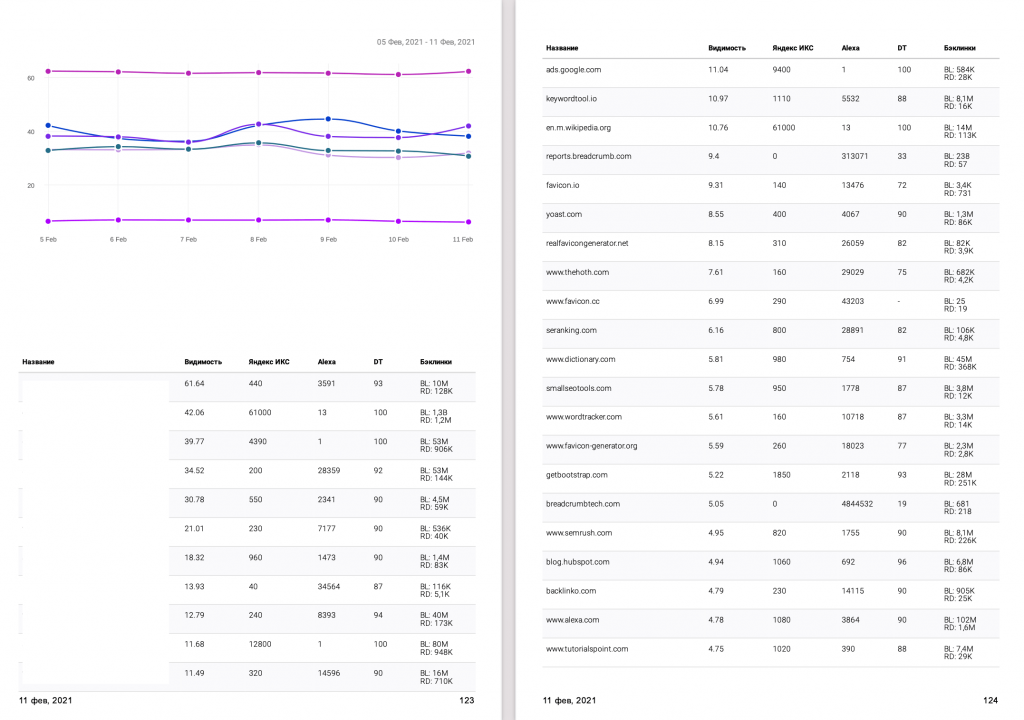Viewport: 1024px width, 720px height.
Task: Click Alexa value 34564 in left table
Action: [328, 587]
